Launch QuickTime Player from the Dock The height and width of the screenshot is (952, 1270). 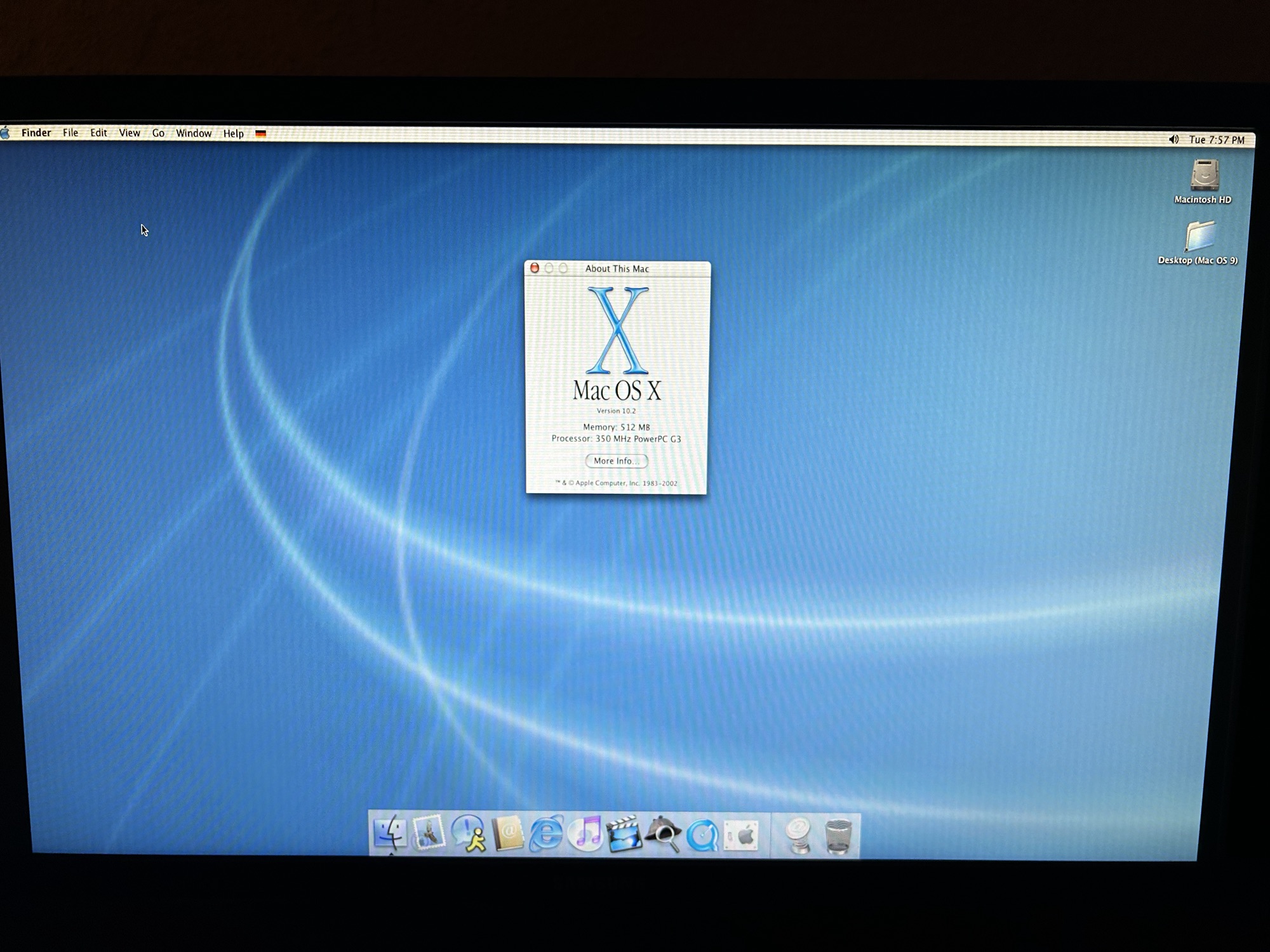(703, 835)
